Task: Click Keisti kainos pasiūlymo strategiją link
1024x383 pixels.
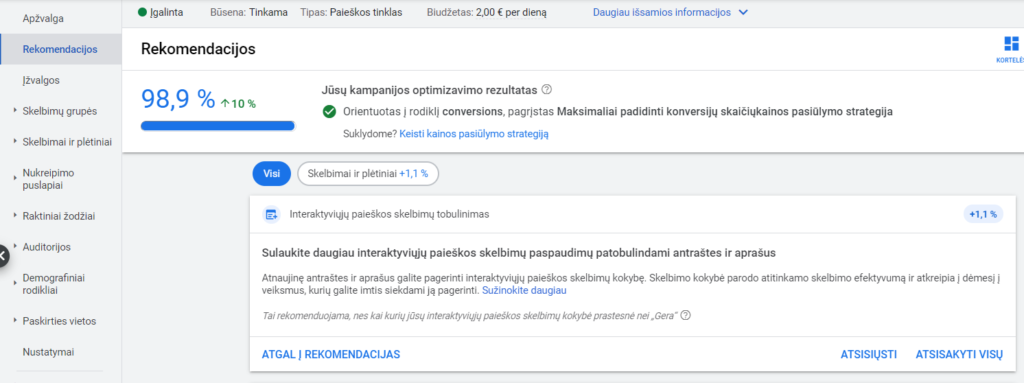Action: [x=474, y=134]
